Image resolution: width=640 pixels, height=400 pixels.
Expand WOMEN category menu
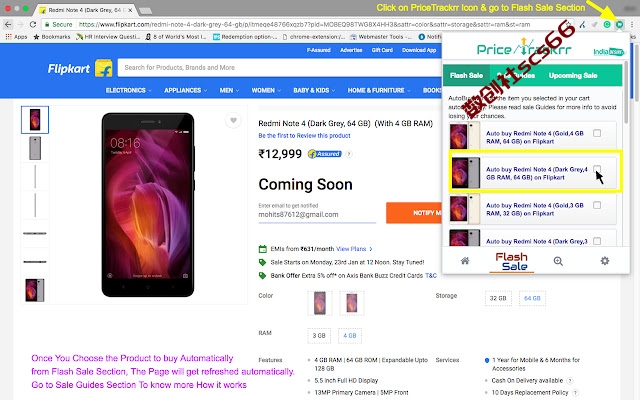pyautogui.click(x=266, y=90)
